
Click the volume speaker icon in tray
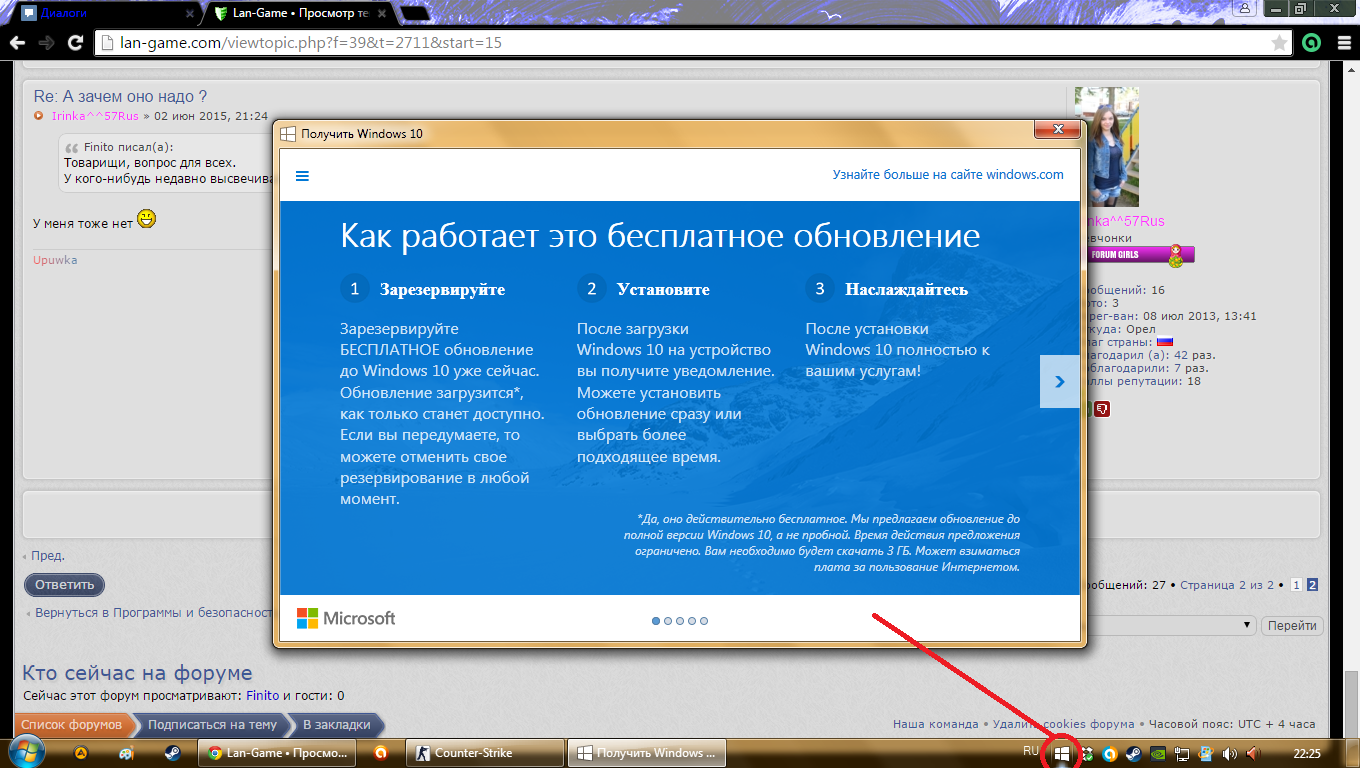pos(1230,753)
